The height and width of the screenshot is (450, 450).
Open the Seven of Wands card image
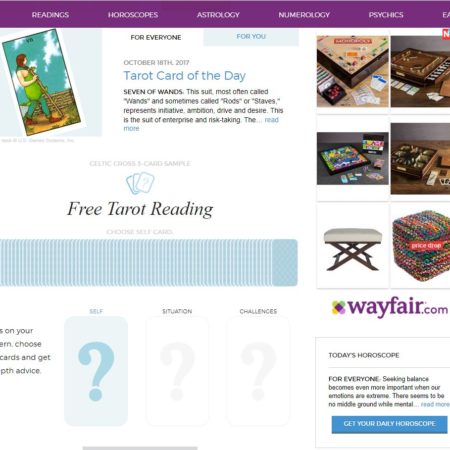click(x=42, y=82)
